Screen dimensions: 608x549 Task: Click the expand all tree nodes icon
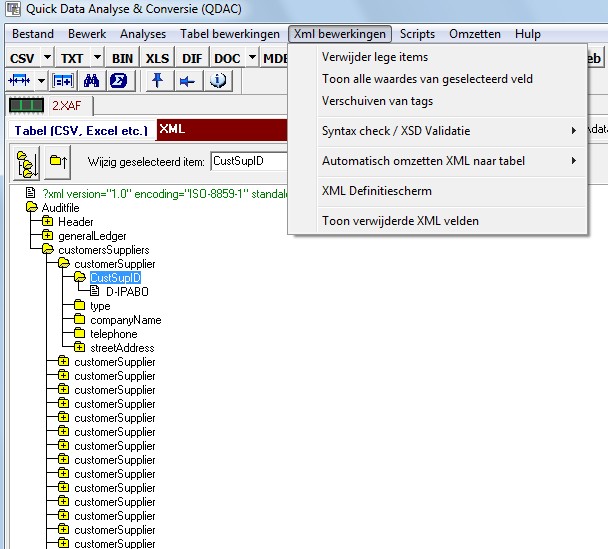(27, 160)
